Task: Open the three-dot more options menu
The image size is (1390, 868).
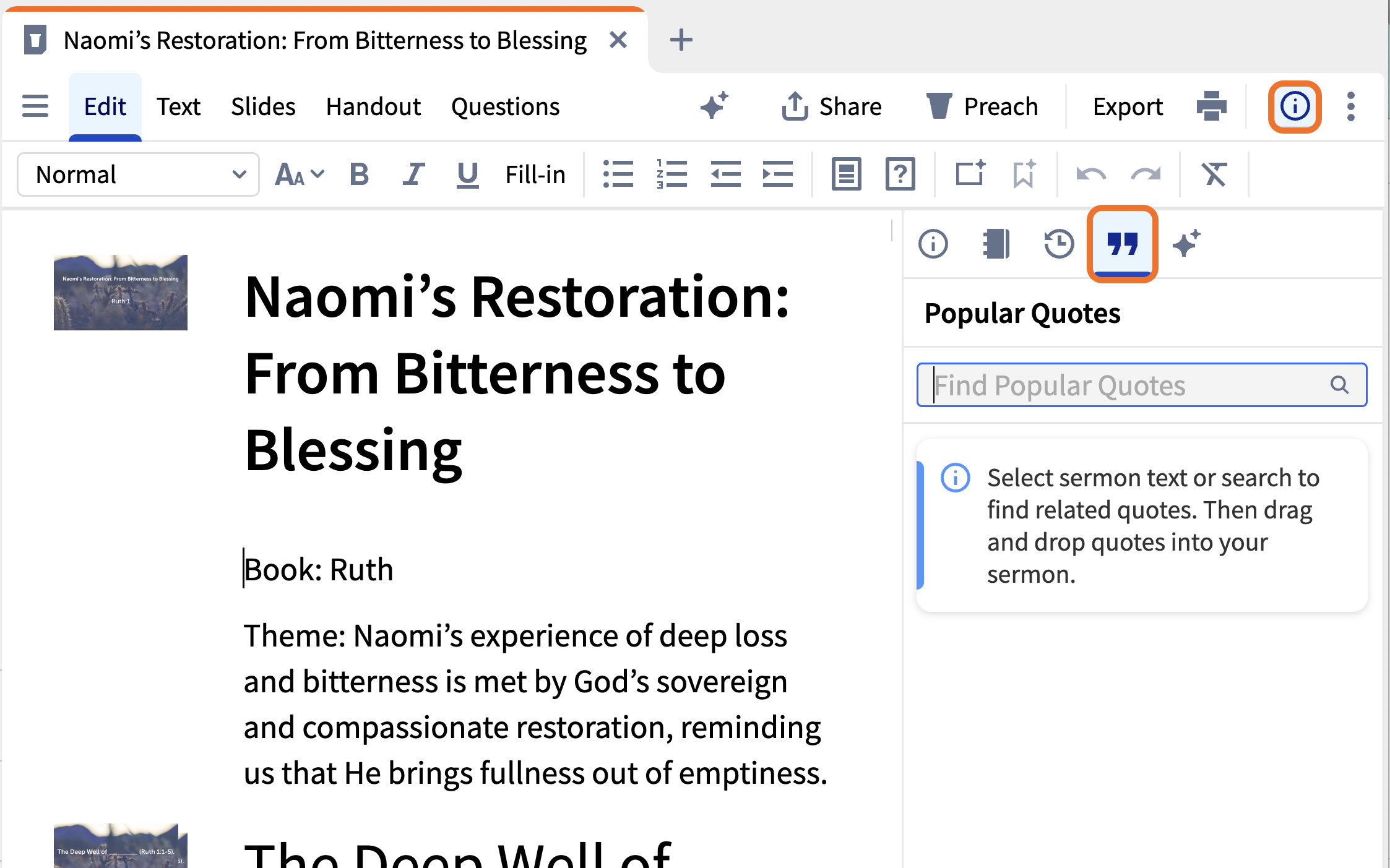Action: coord(1351,106)
